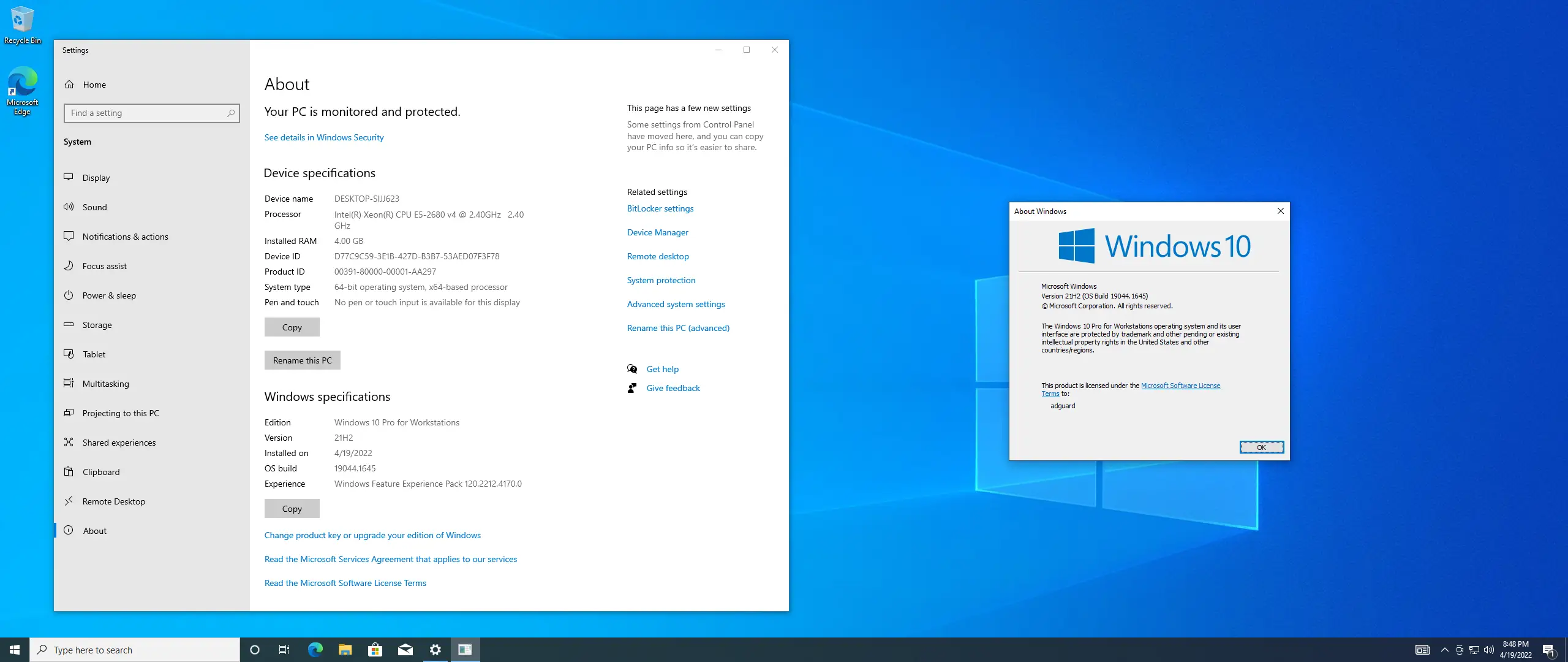Open the BitLocker settings link

(x=660, y=208)
